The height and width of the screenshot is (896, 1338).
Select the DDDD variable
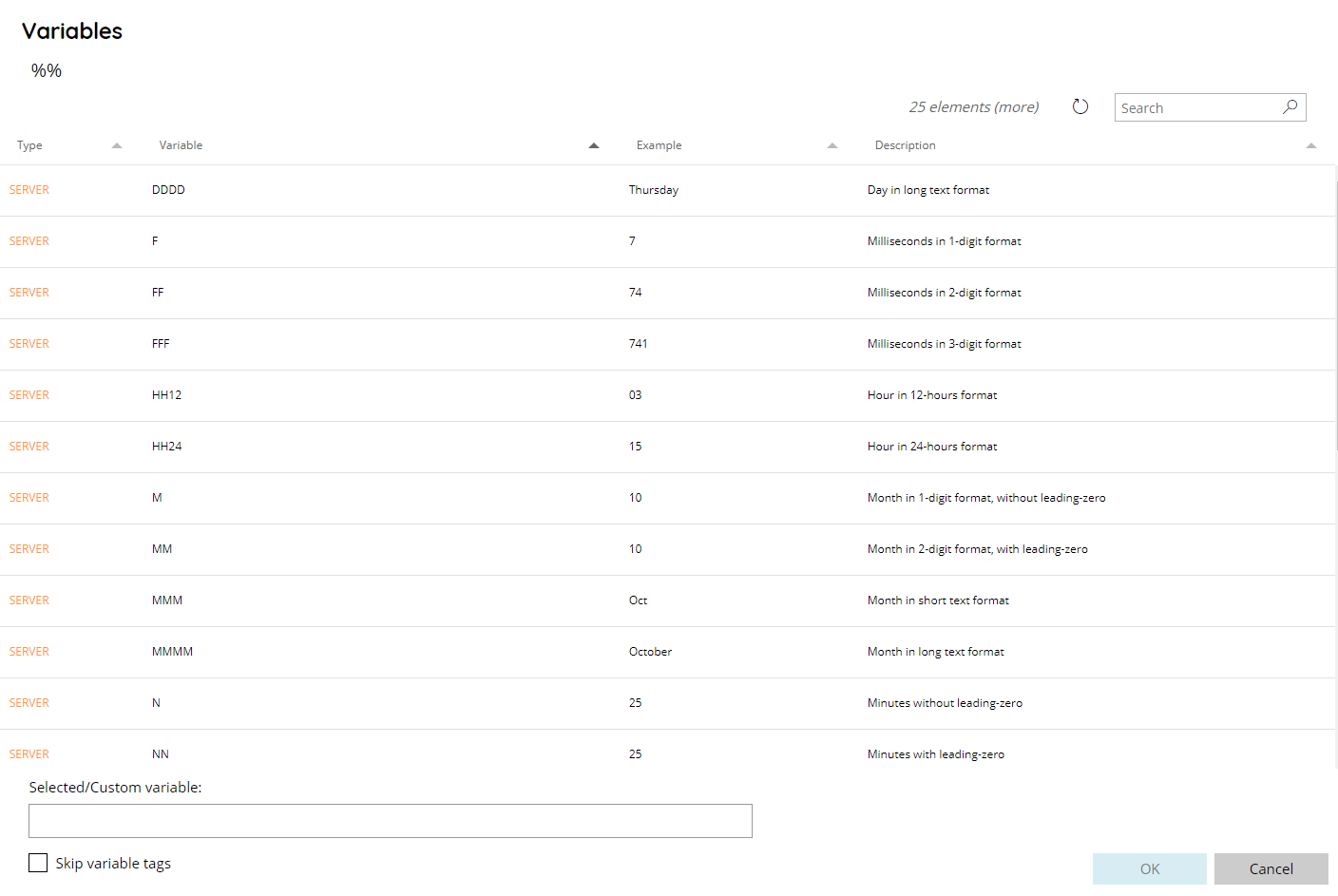point(168,190)
